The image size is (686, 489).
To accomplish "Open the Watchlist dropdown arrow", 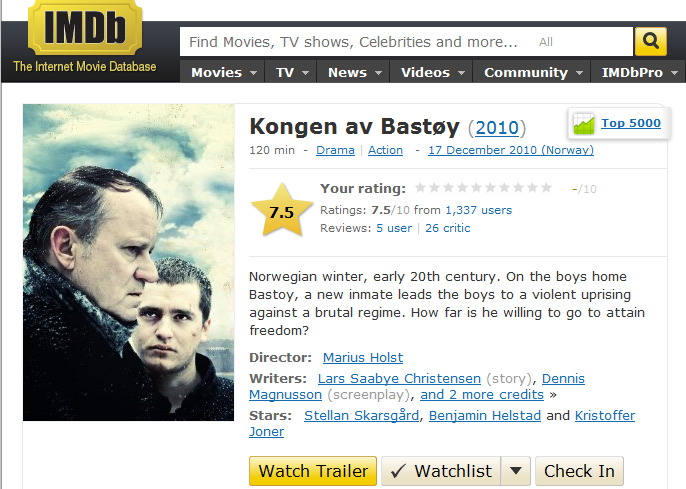I will click(x=516, y=471).
